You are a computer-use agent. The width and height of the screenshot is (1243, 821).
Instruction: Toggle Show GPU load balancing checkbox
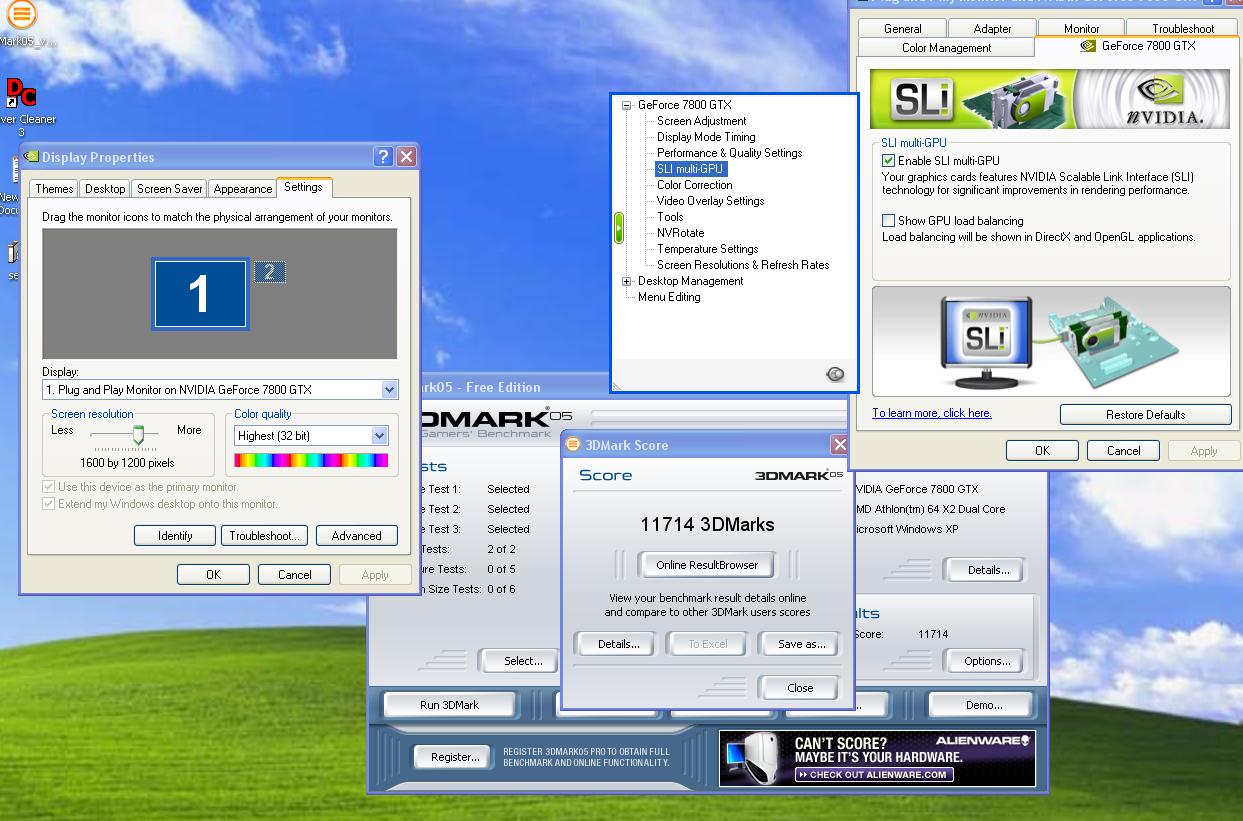888,220
